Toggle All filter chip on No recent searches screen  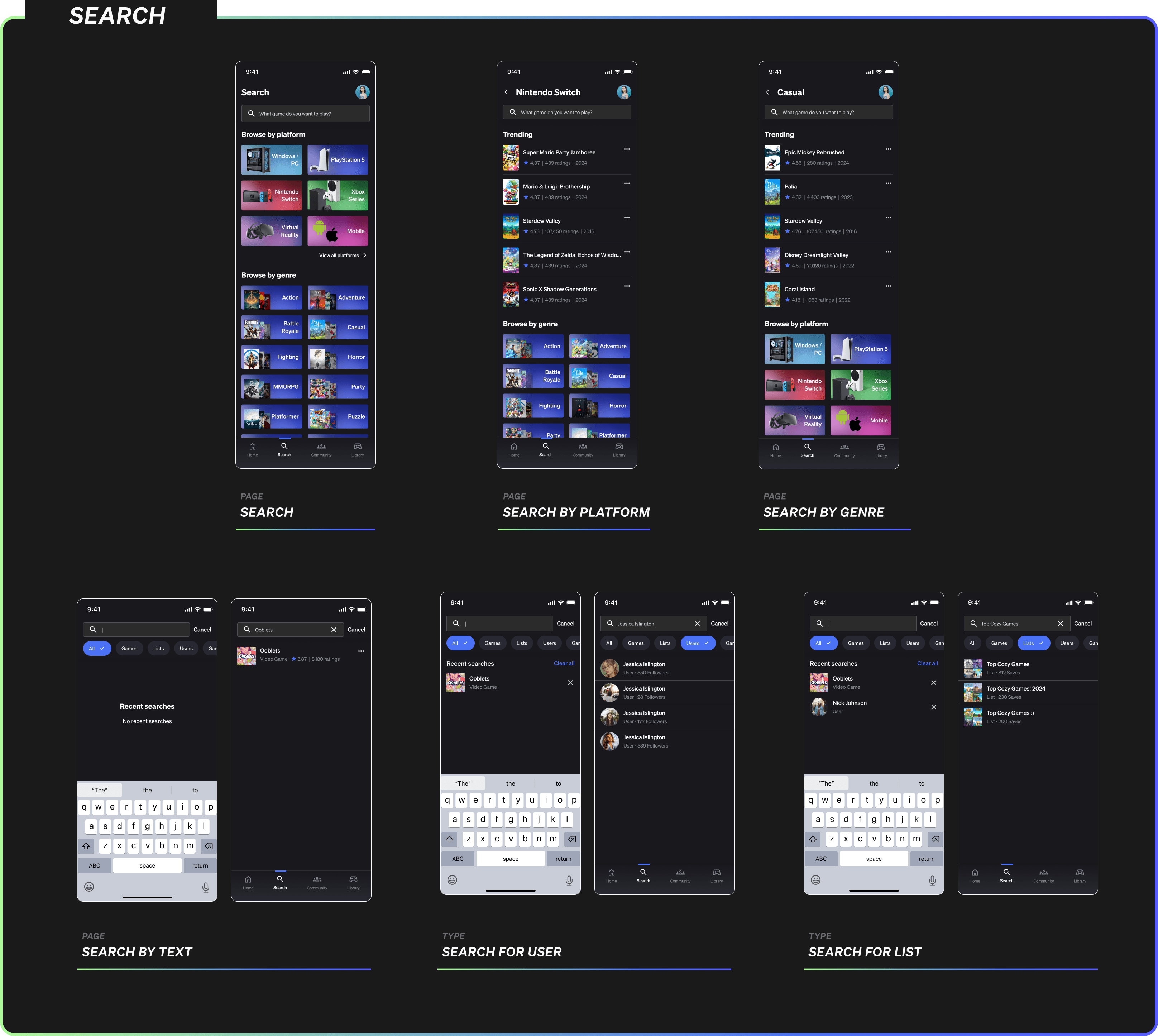coord(97,648)
